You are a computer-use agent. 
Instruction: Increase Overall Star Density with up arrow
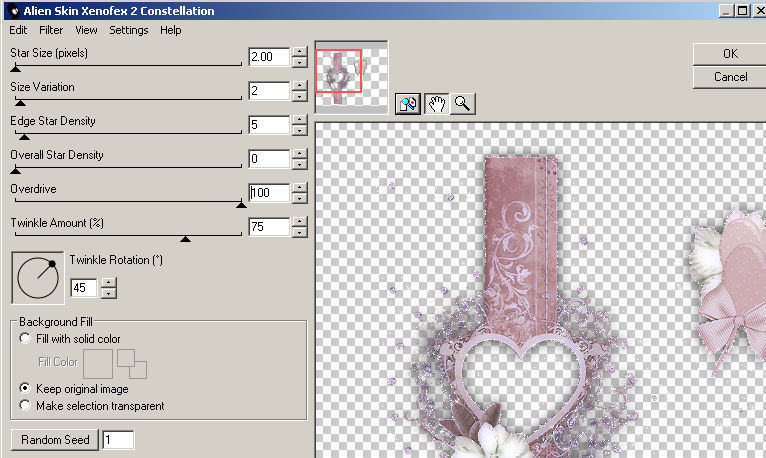coord(299,153)
